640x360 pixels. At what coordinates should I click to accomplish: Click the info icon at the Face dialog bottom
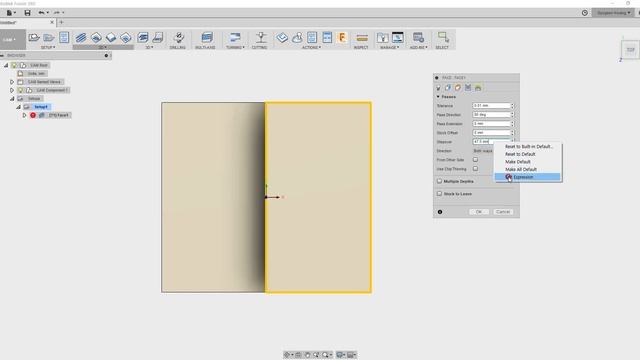(x=440, y=212)
